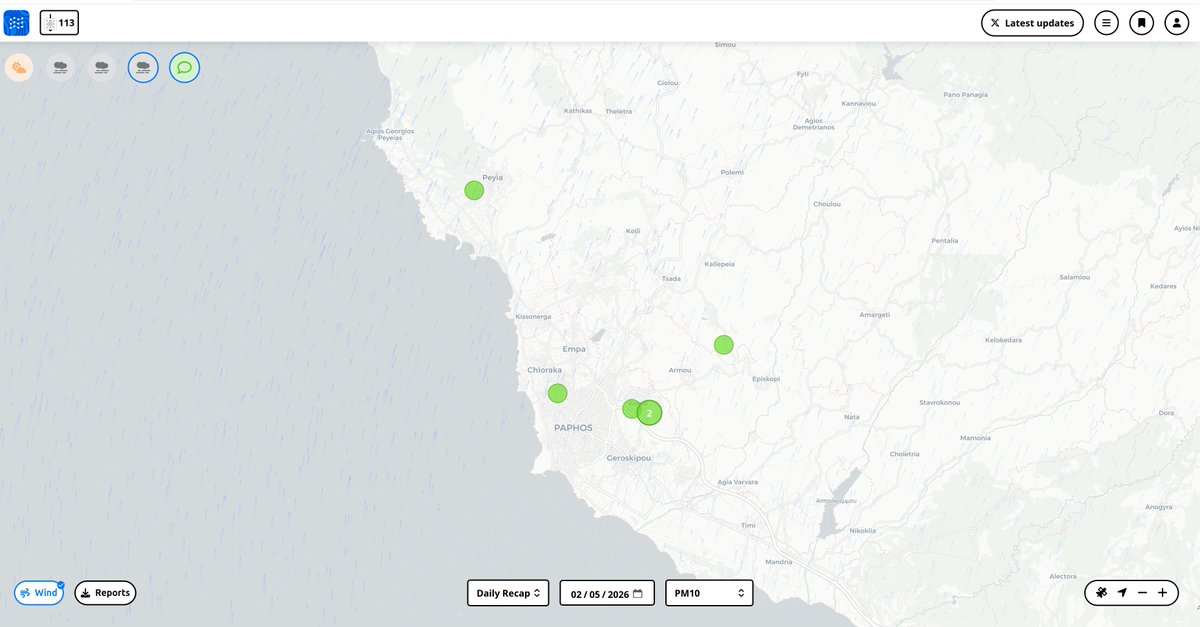
Task: Click the Timi map label
Action: [x=748, y=525]
